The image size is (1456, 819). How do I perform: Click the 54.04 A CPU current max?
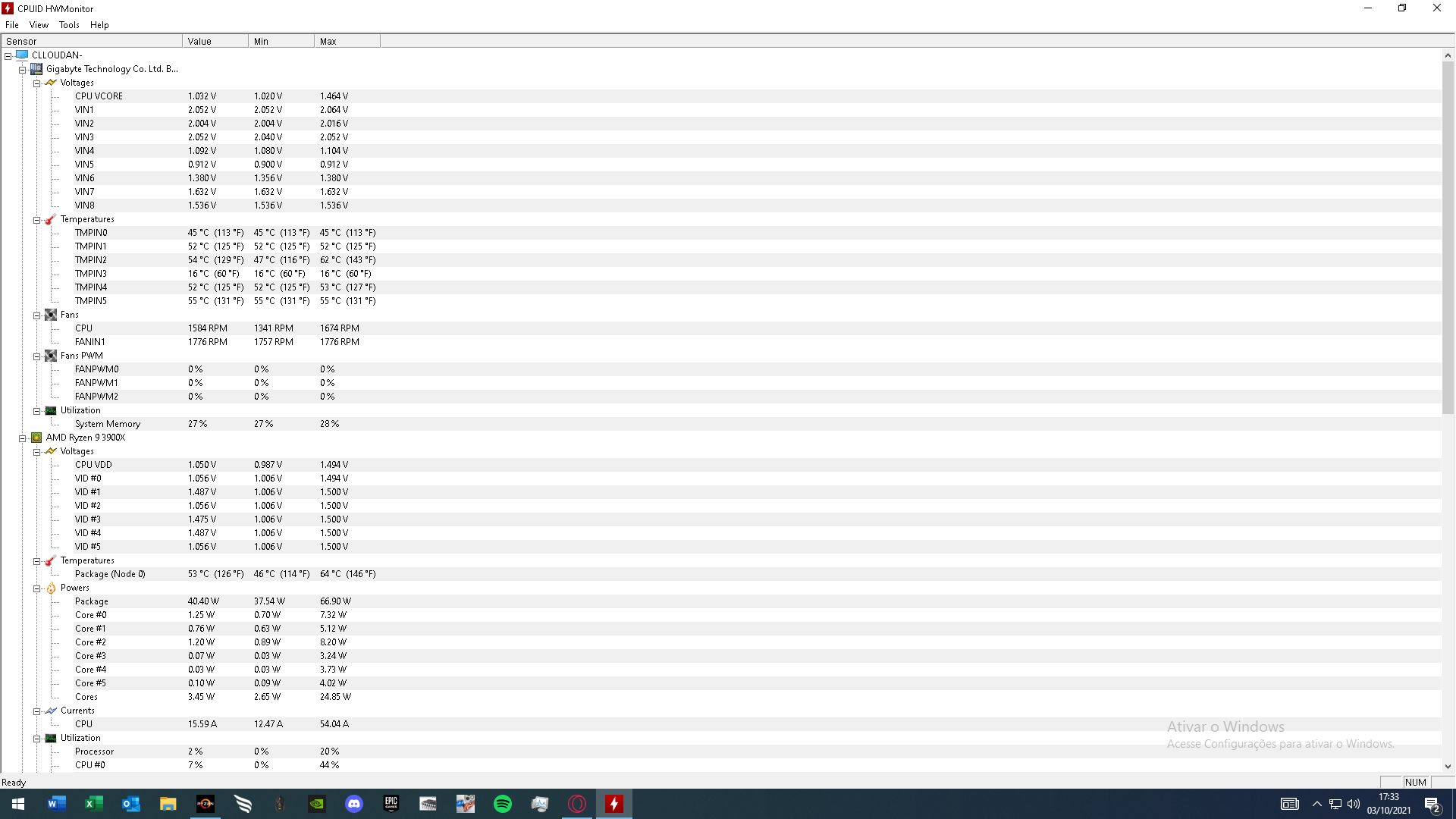pos(334,724)
